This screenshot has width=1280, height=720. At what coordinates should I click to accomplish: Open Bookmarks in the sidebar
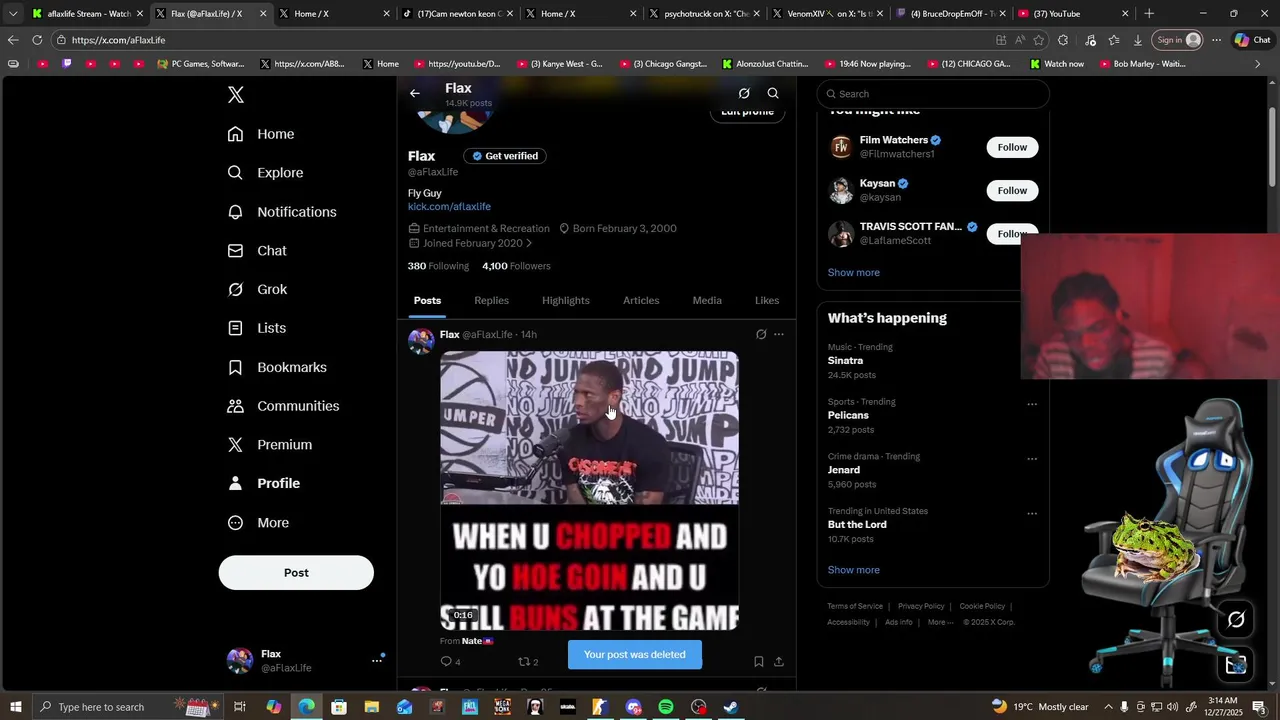(277, 367)
